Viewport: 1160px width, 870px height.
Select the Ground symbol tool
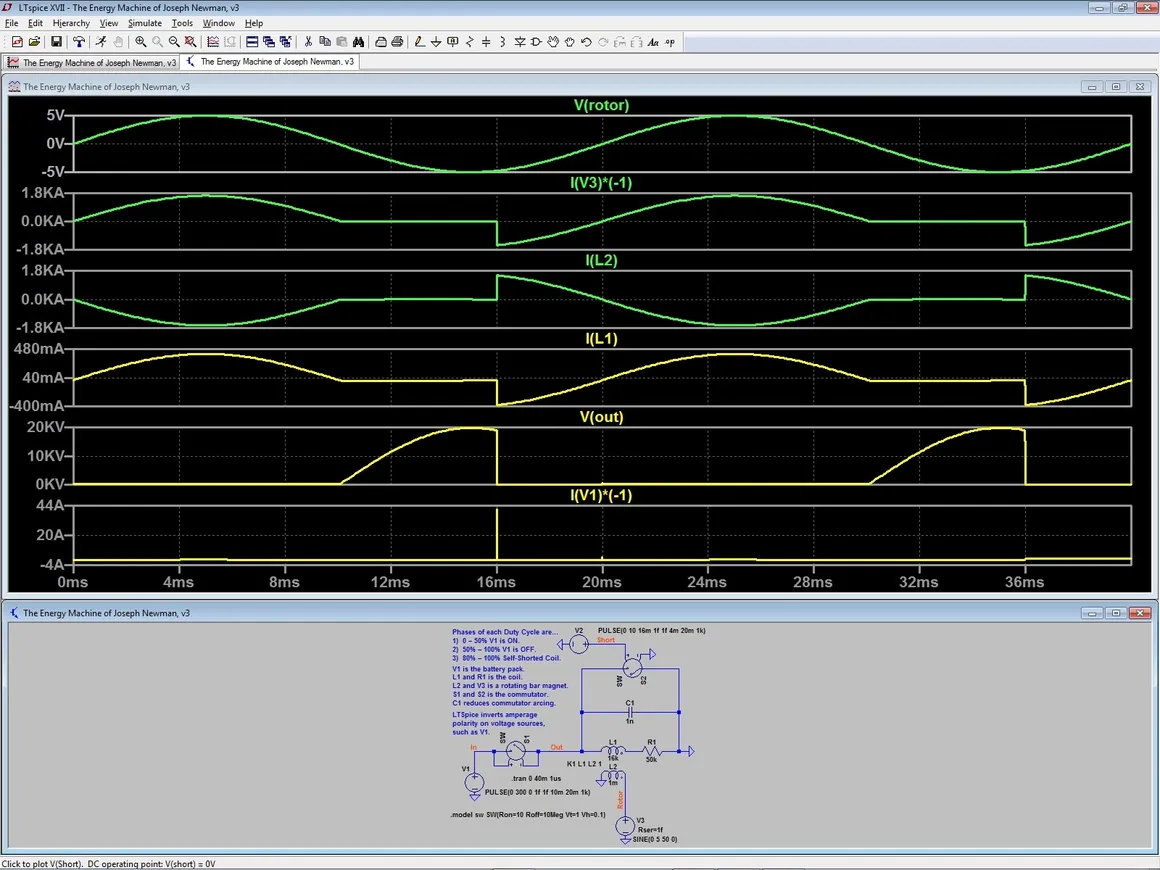[437, 42]
